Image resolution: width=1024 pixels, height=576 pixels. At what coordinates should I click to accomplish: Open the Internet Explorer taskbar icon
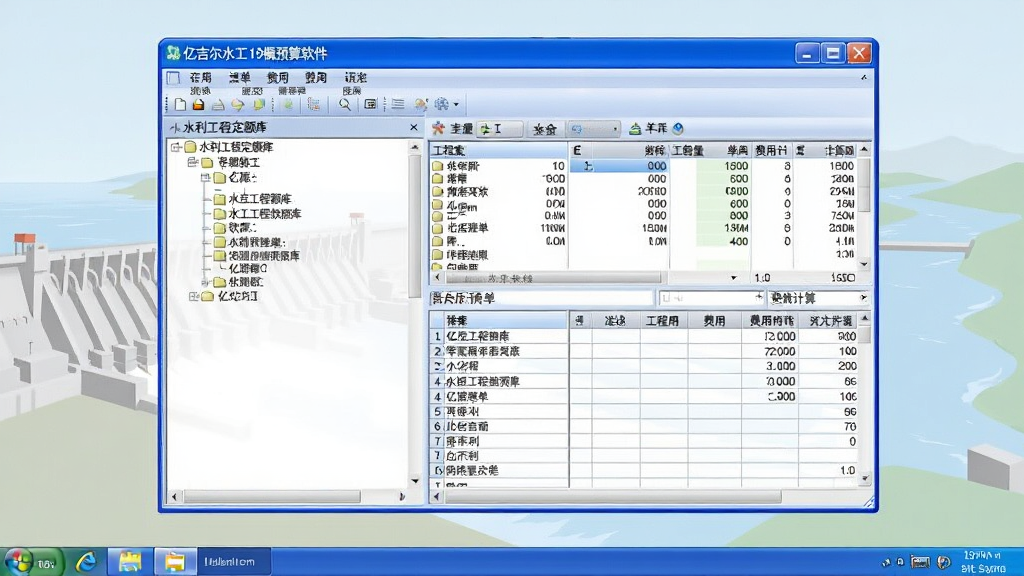pyautogui.click(x=86, y=562)
